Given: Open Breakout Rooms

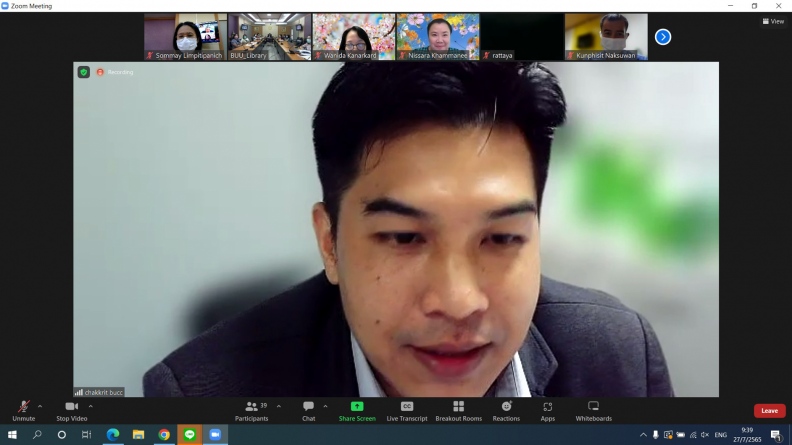Looking at the screenshot, I should point(458,410).
